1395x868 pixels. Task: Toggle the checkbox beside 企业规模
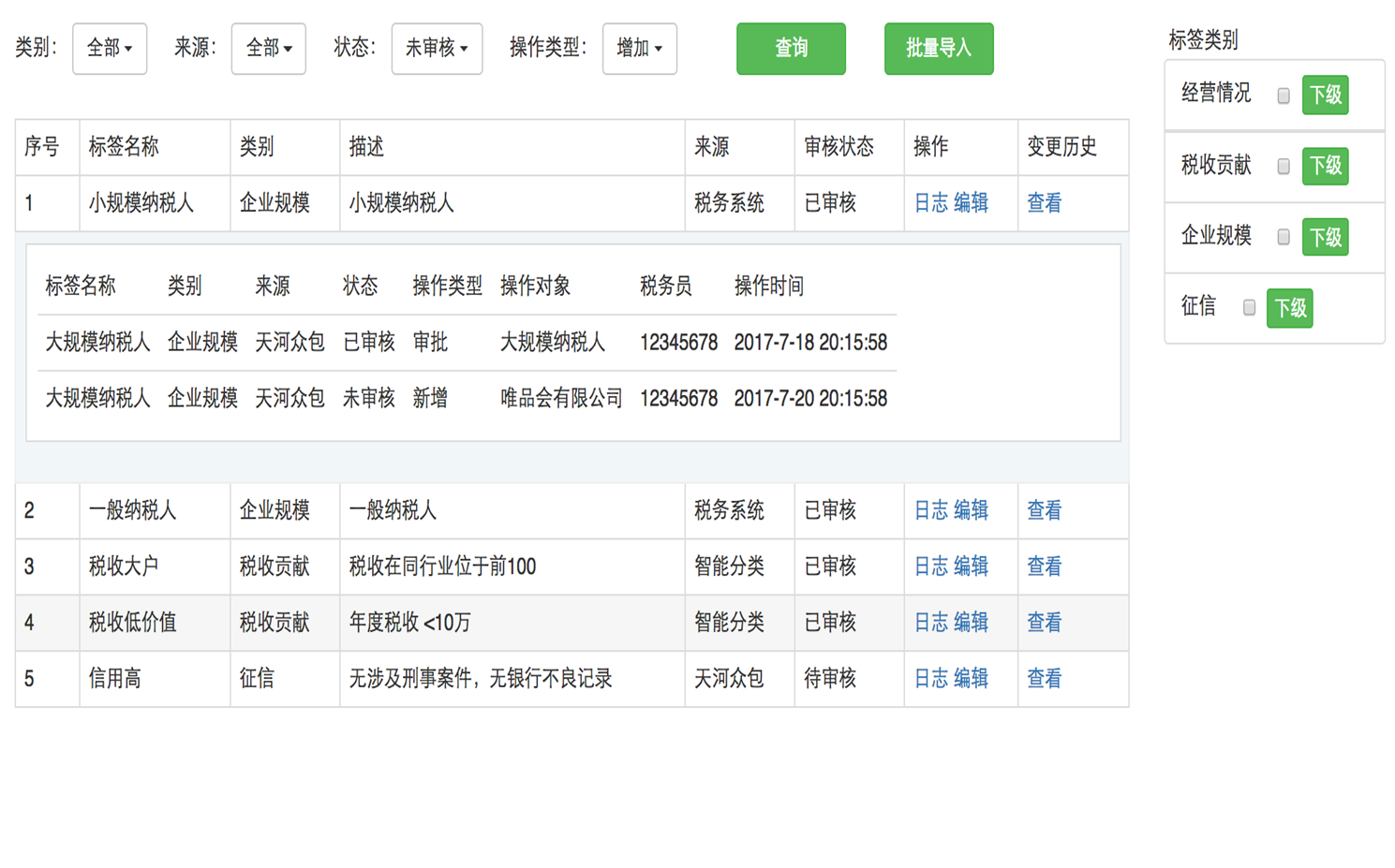[1282, 238]
